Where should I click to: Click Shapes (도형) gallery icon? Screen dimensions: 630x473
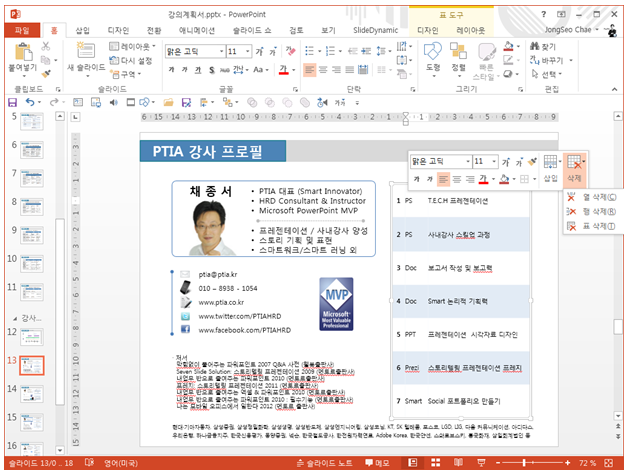(433, 52)
